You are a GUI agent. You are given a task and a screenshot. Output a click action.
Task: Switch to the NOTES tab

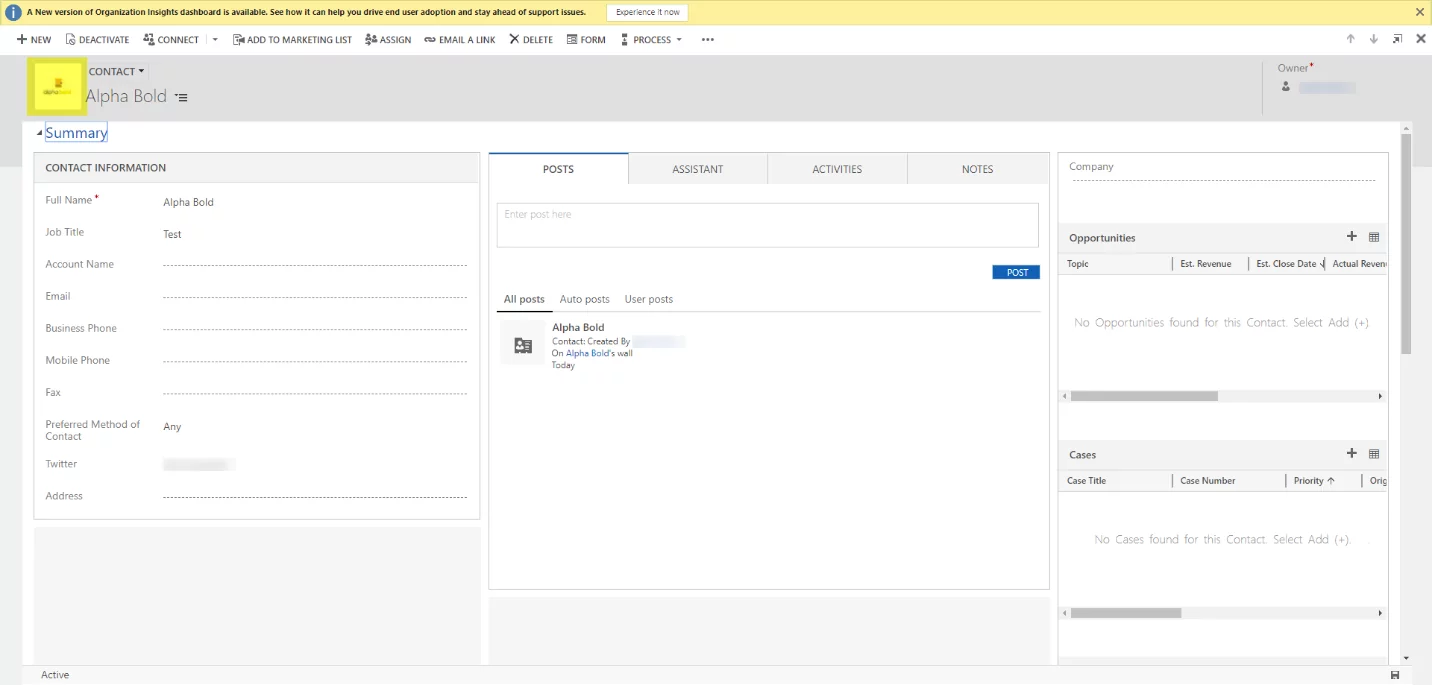click(x=977, y=169)
